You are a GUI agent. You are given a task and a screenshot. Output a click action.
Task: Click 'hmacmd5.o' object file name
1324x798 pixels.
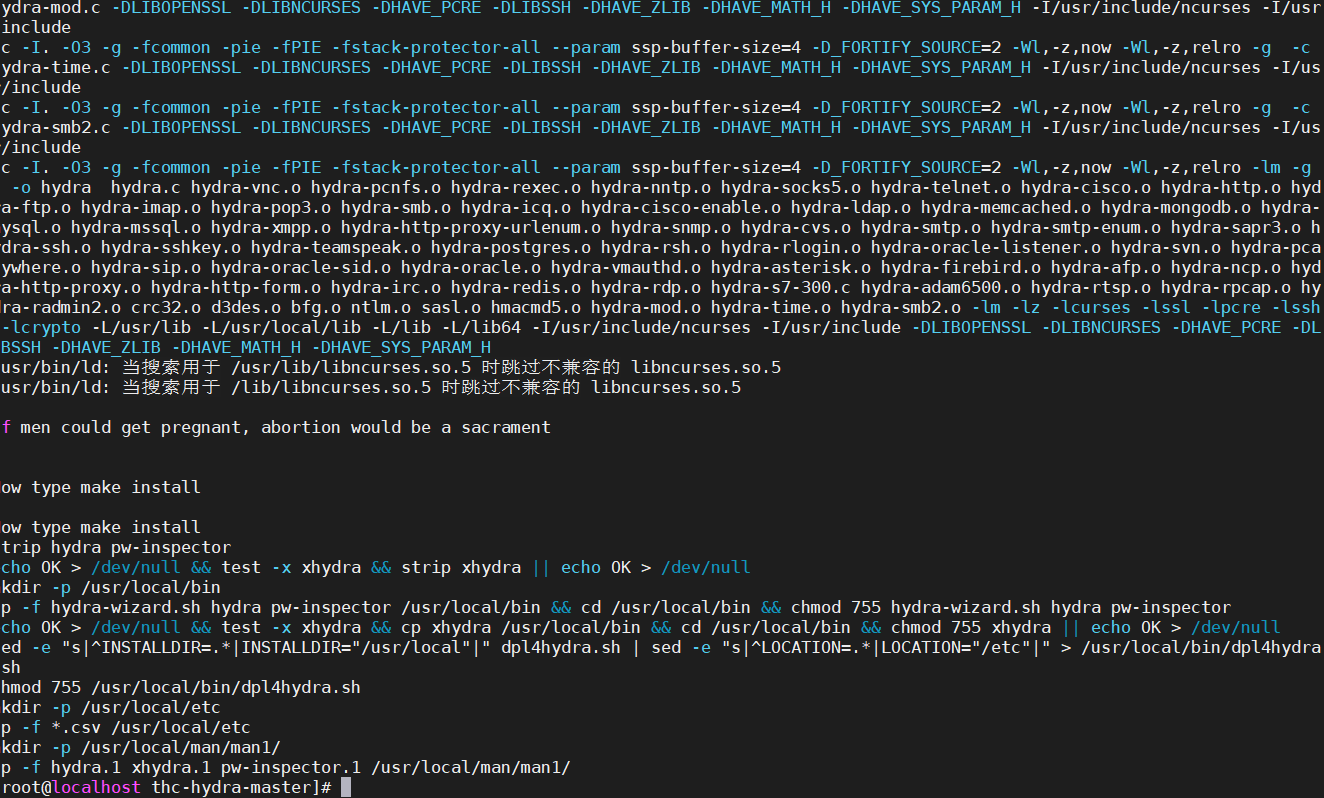point(536,308)
